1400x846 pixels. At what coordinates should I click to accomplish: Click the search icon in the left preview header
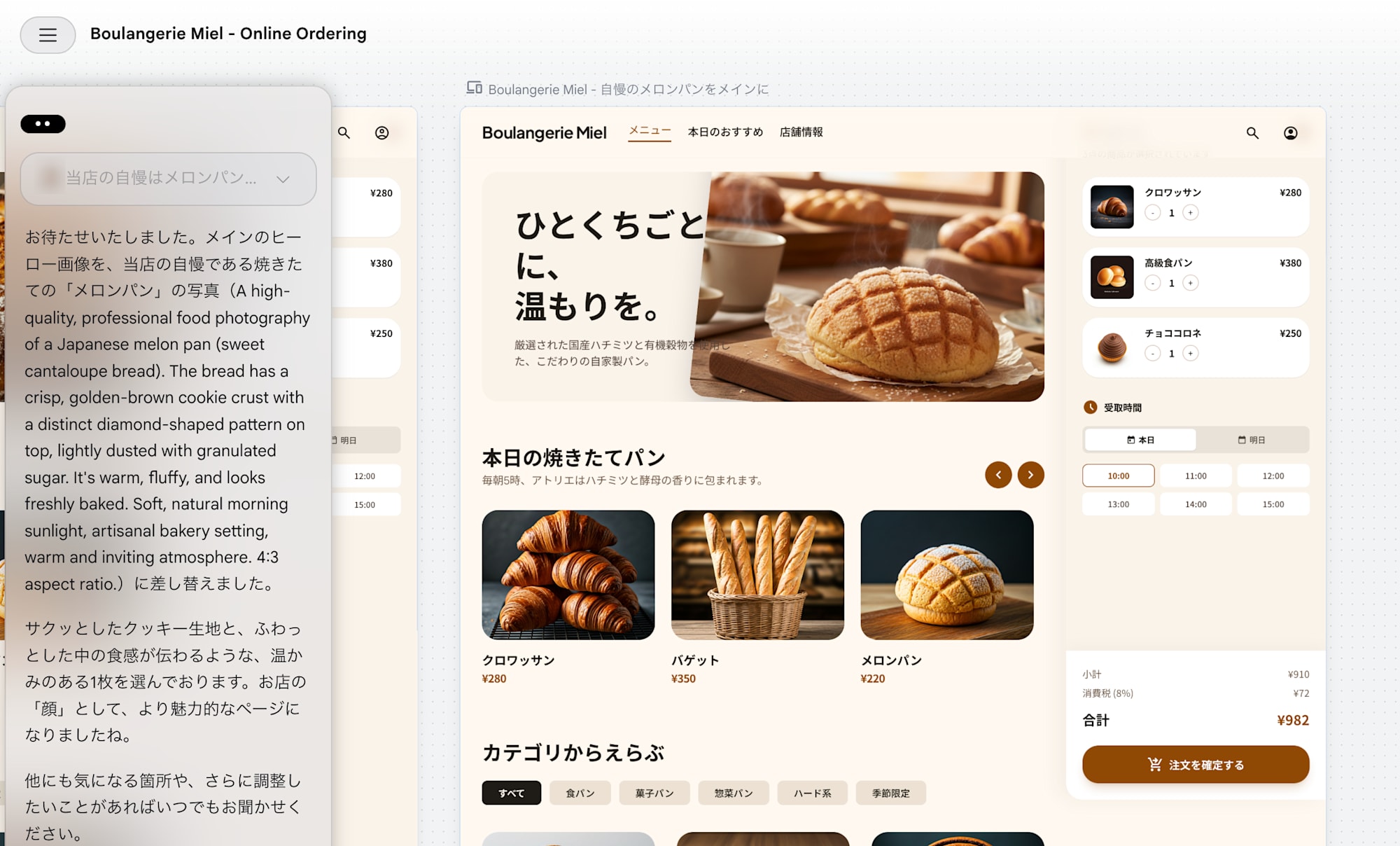(x=344, y=132)
